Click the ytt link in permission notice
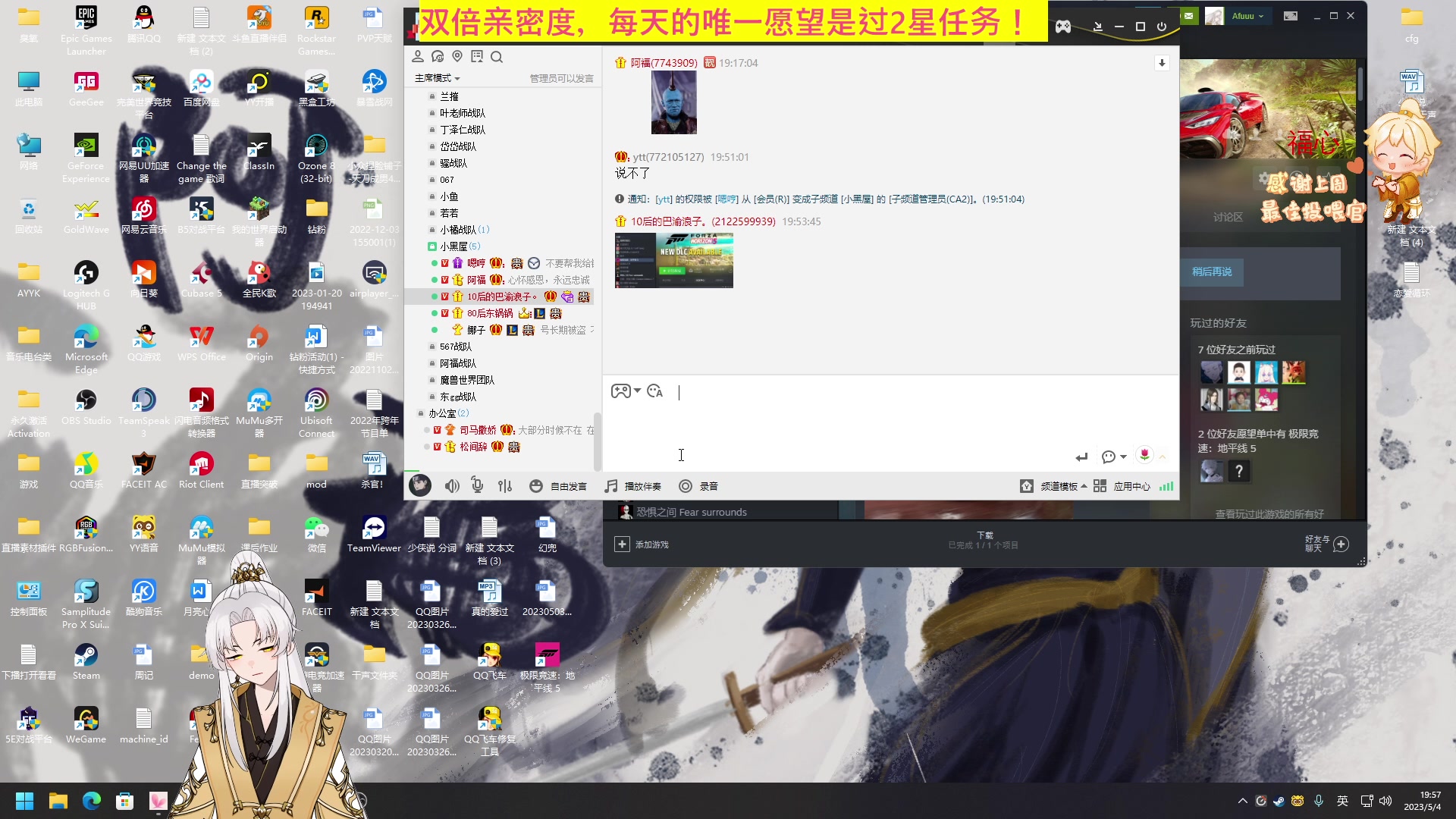 click(663, 199)
